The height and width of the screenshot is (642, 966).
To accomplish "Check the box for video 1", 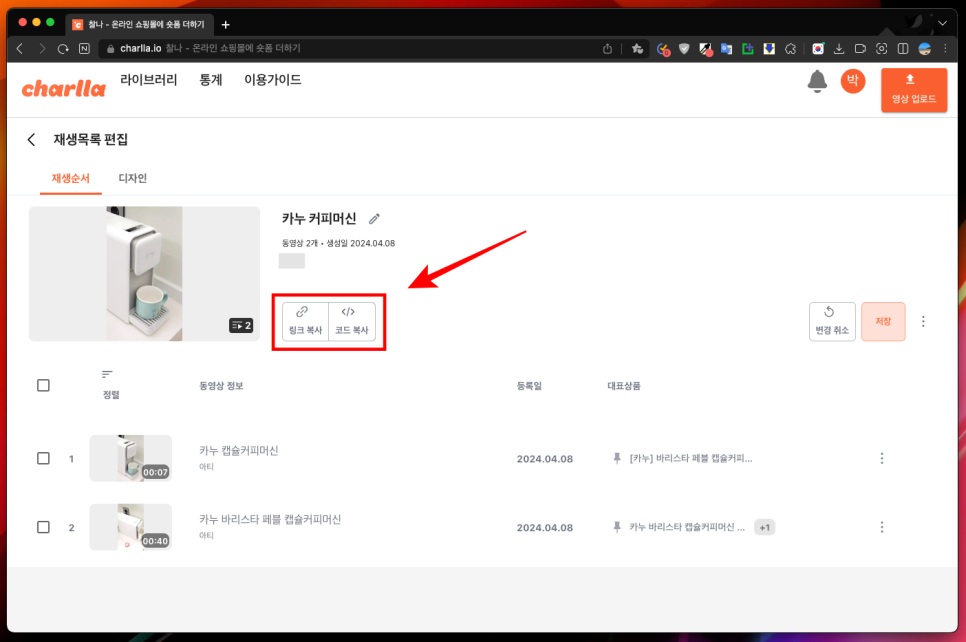I will (43, 458).
